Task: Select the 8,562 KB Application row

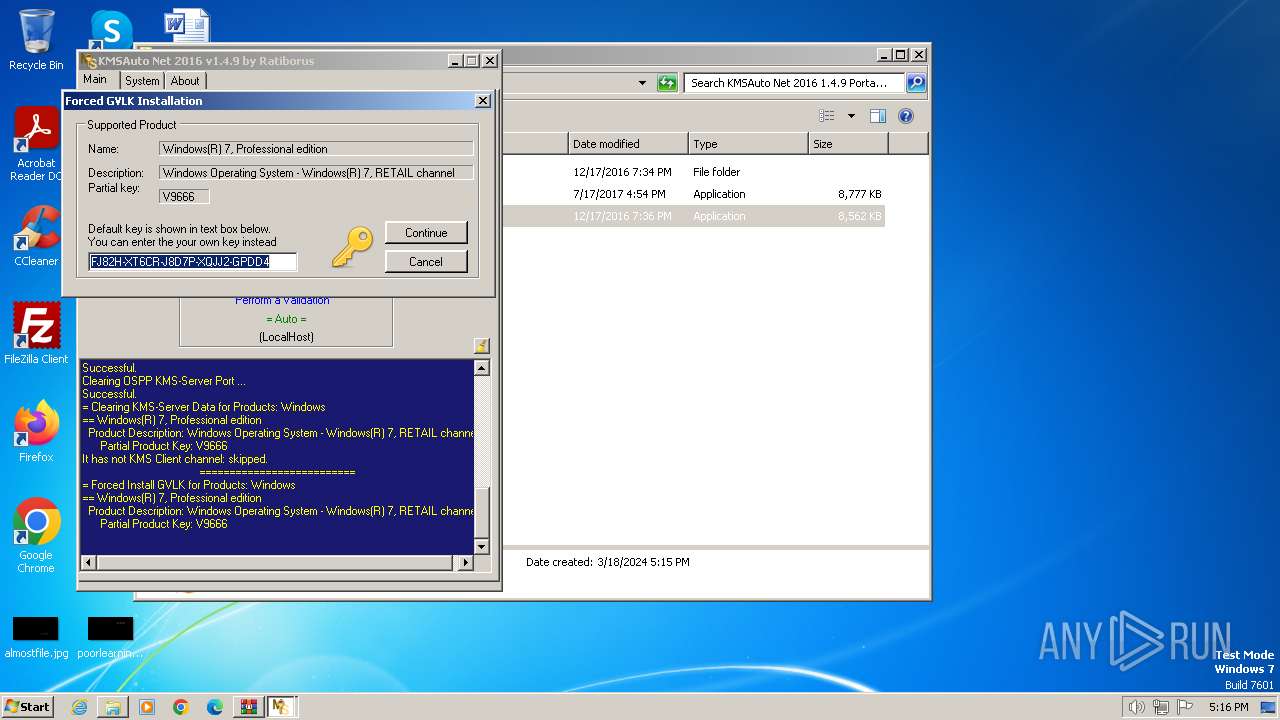Action: point(694,216)
